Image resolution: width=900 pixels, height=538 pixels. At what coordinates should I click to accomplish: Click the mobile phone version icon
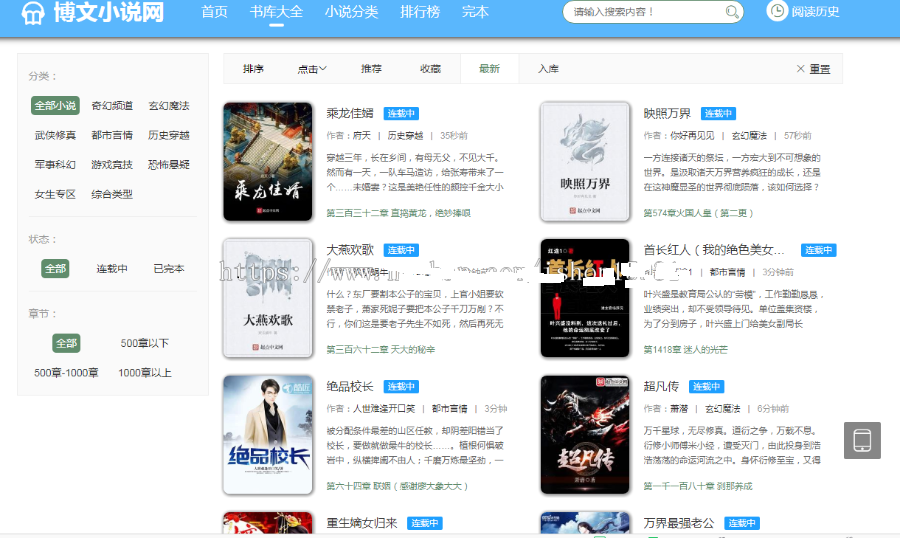tap(862, 440)
